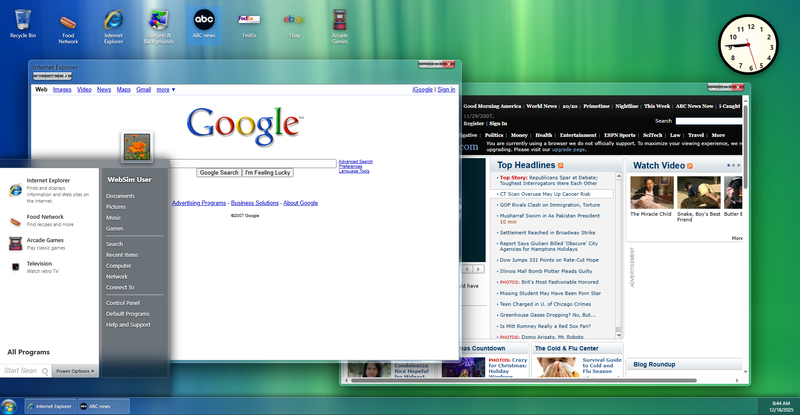Open Nightline in ABC news nav
800x415 pixels.
click(x=627, y=106)
